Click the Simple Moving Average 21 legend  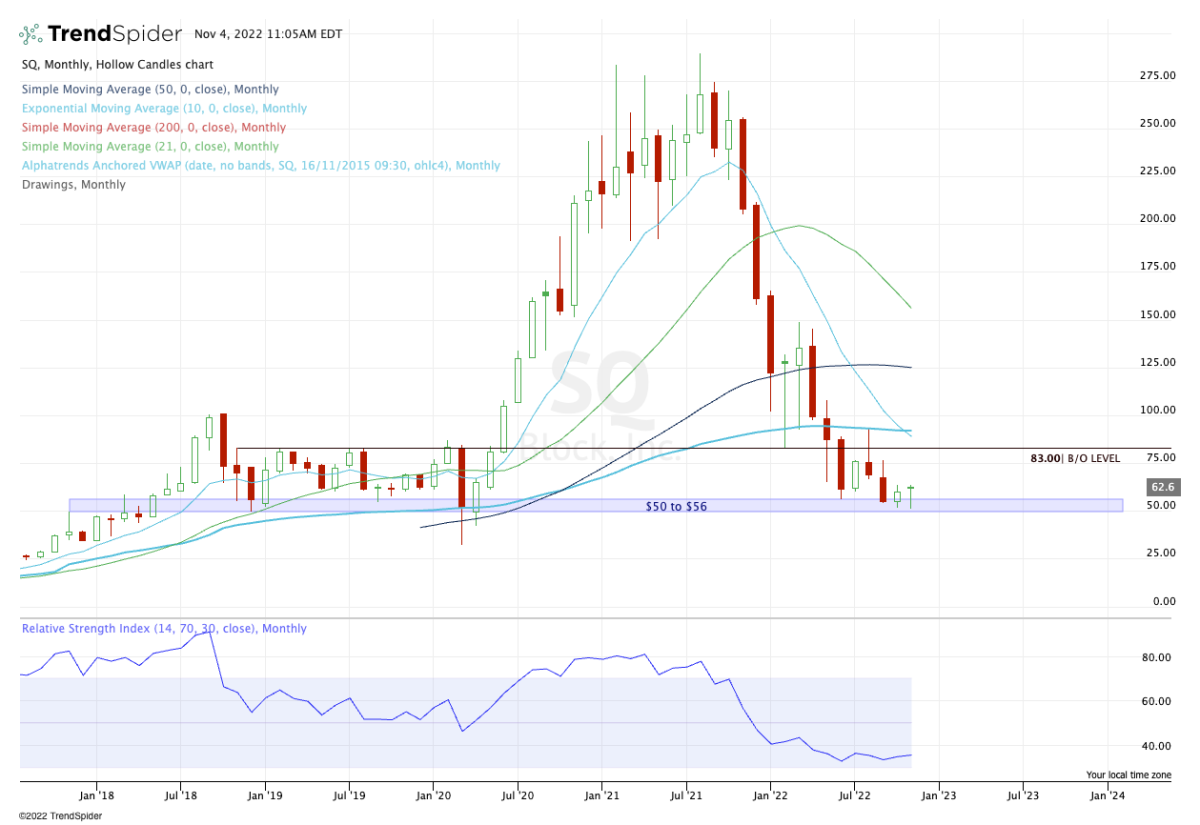coord(151,146)
